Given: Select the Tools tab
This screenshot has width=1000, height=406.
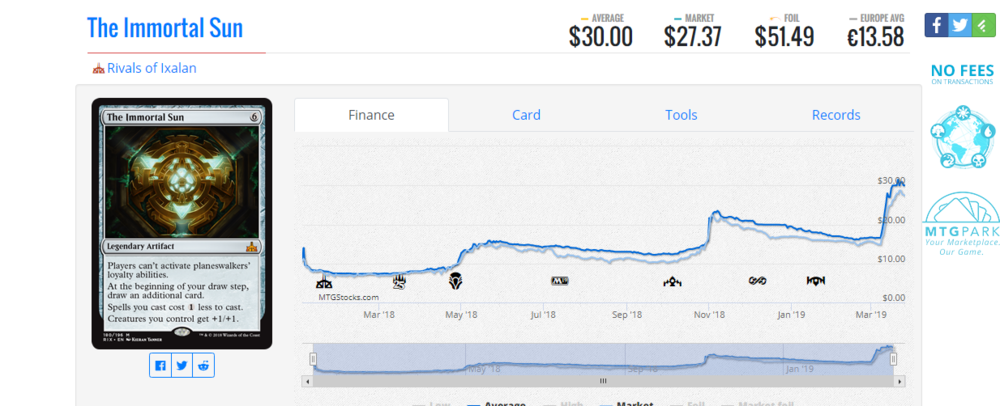Looking at the screenshot, I should point(681,115).
